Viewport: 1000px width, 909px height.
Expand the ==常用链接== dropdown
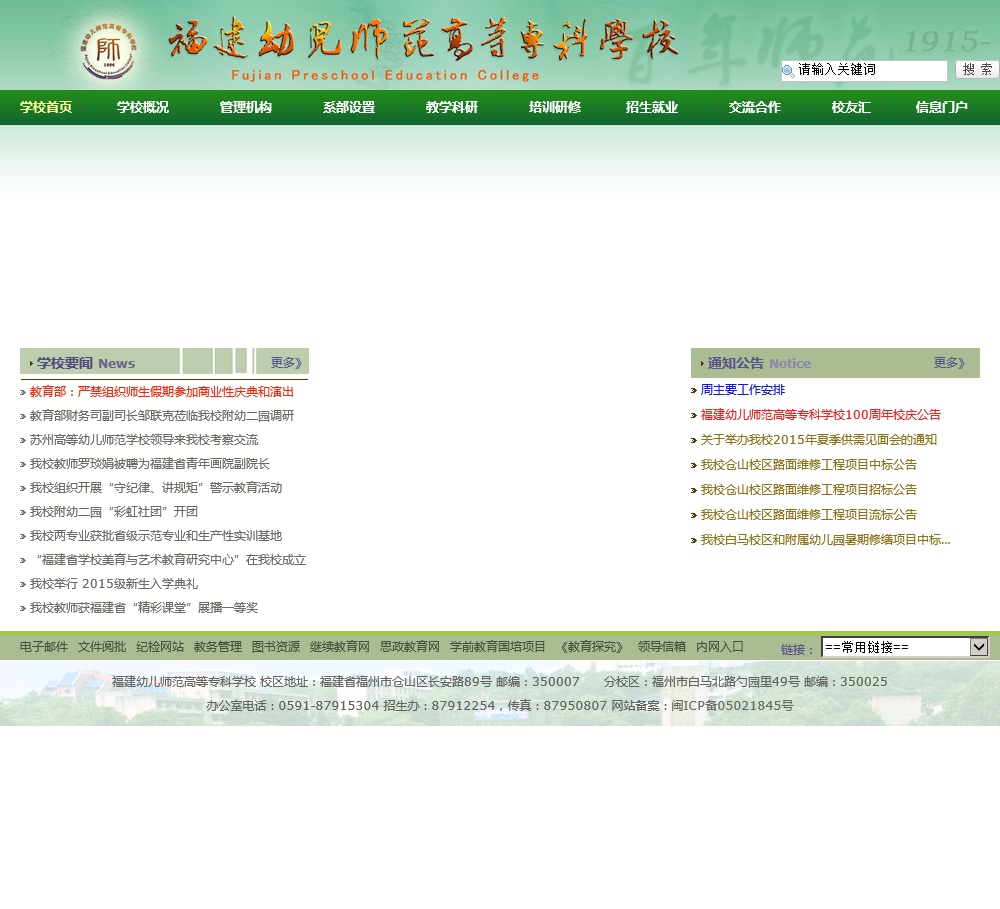(905, 647)
